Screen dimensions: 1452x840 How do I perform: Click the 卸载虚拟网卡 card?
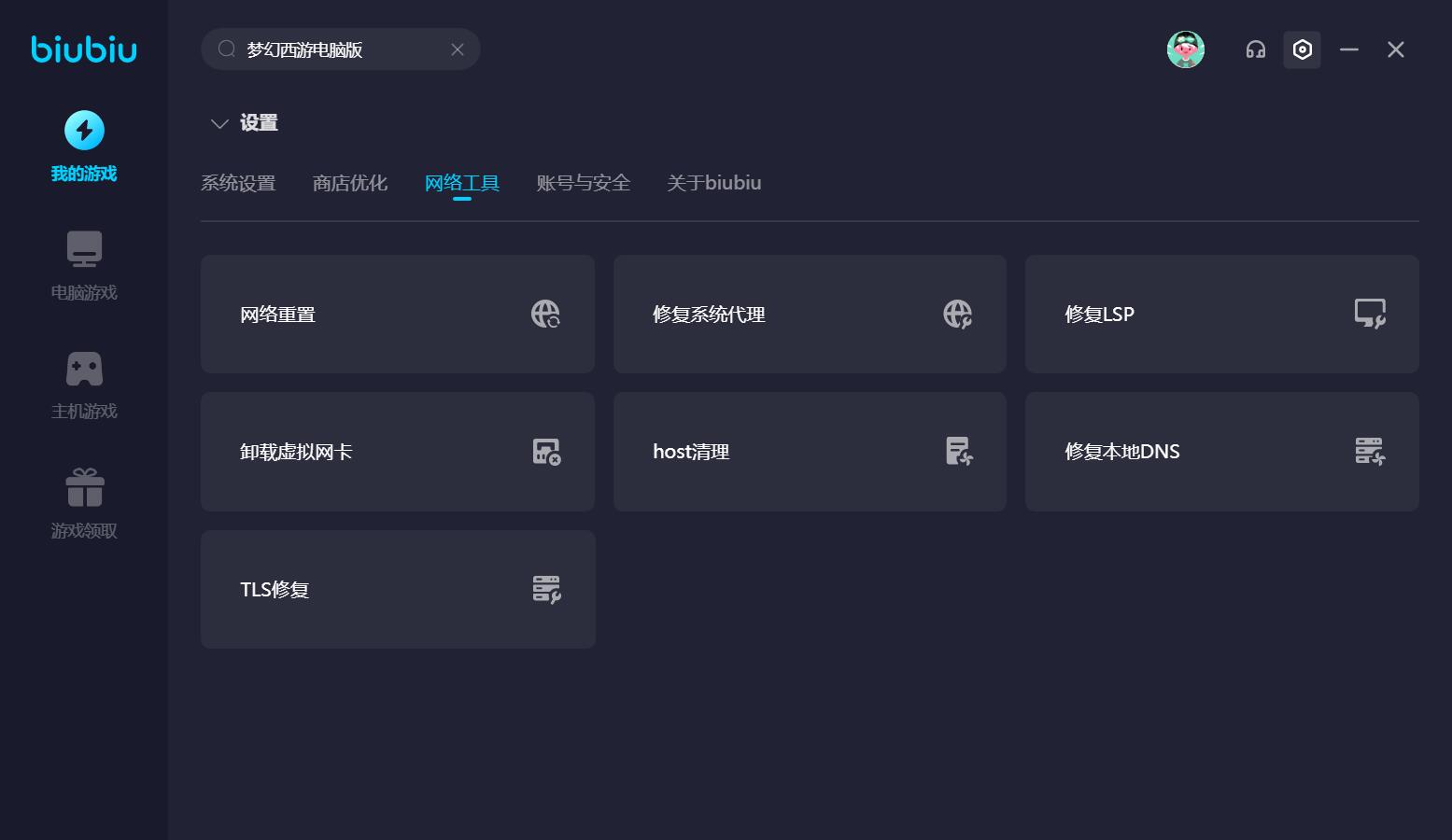[397, 452]
